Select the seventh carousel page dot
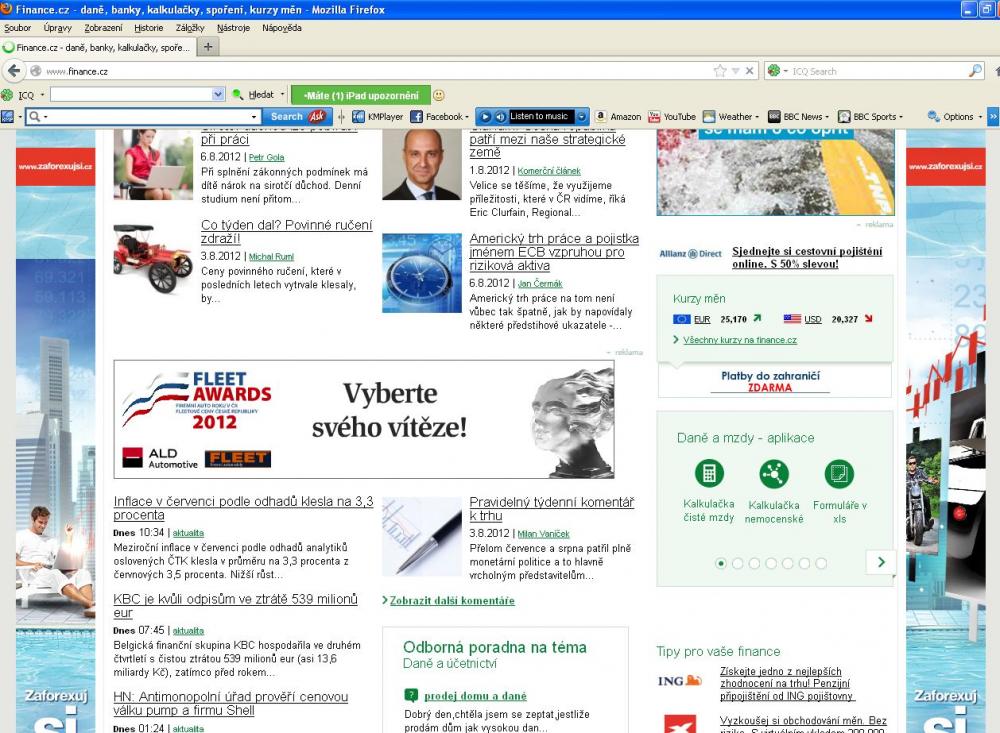The width and height of the screenshot is (1000, 733). (821, 563)
